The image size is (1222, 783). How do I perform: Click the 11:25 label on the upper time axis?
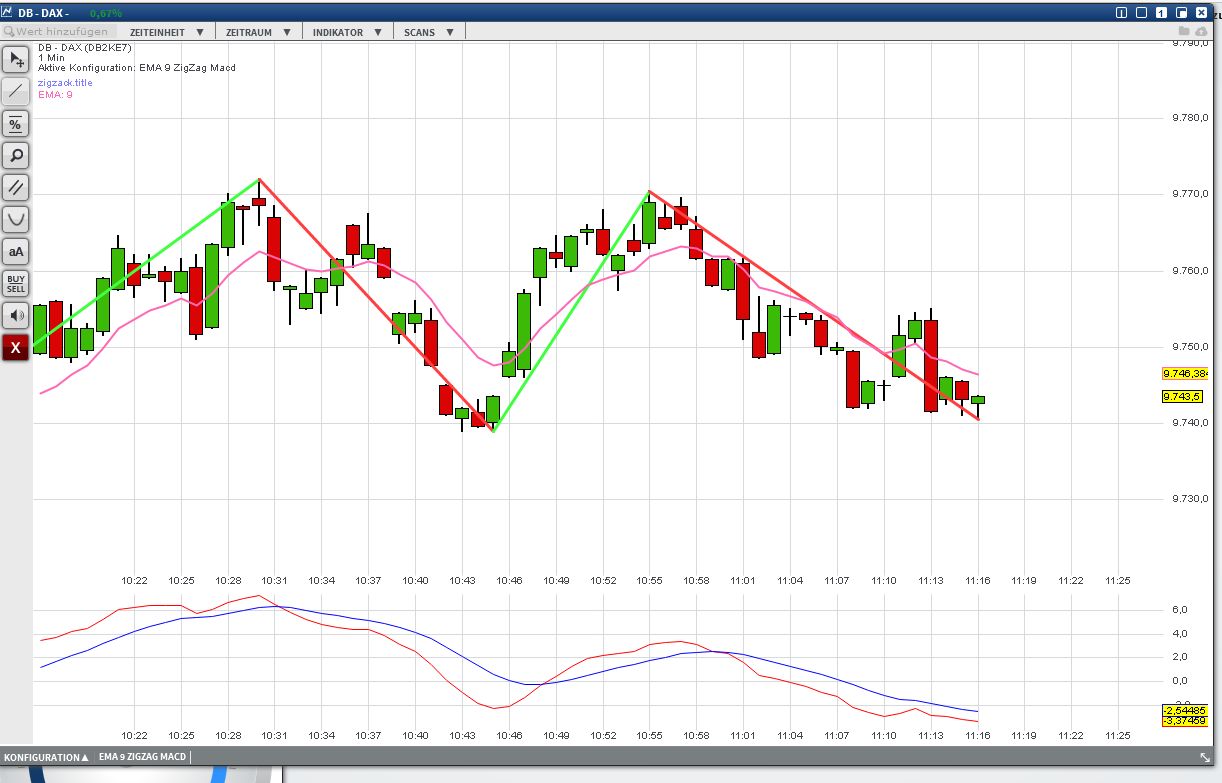tap(1117, 581)
